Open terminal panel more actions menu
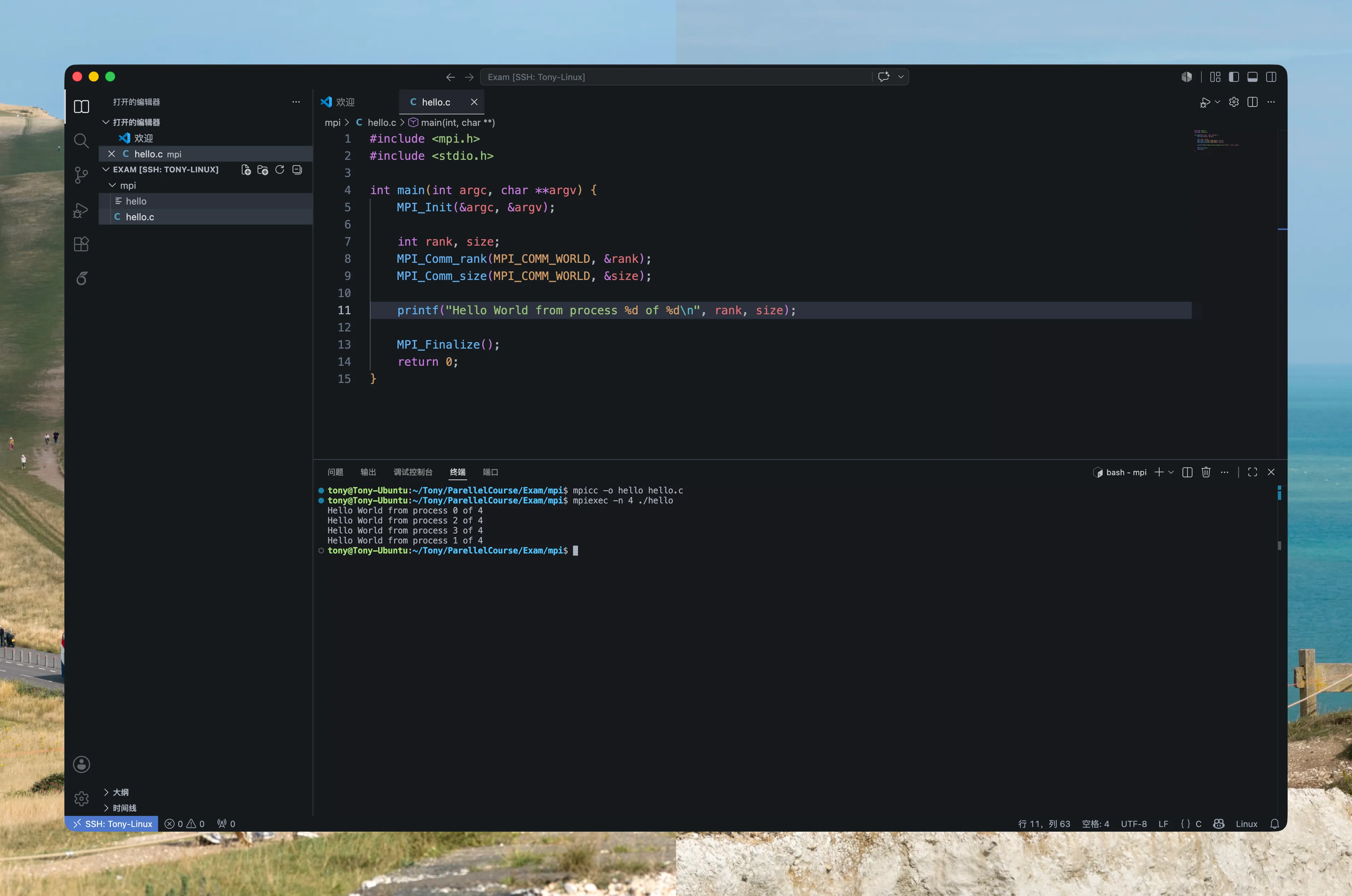Image resolution: width=1352 pixels, height=896 pixels. click(x=1225, y=473)
